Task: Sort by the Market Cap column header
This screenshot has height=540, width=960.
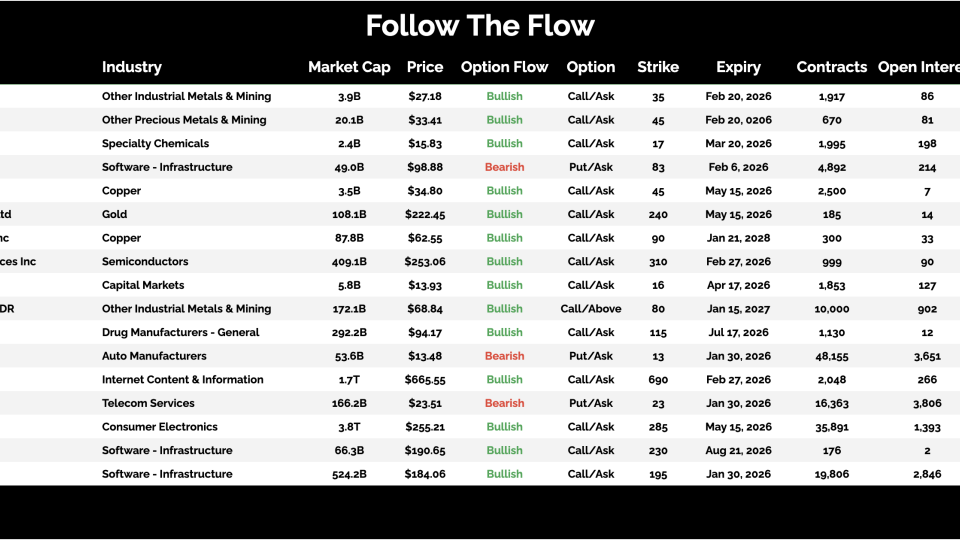Action: tap(349, 67)
